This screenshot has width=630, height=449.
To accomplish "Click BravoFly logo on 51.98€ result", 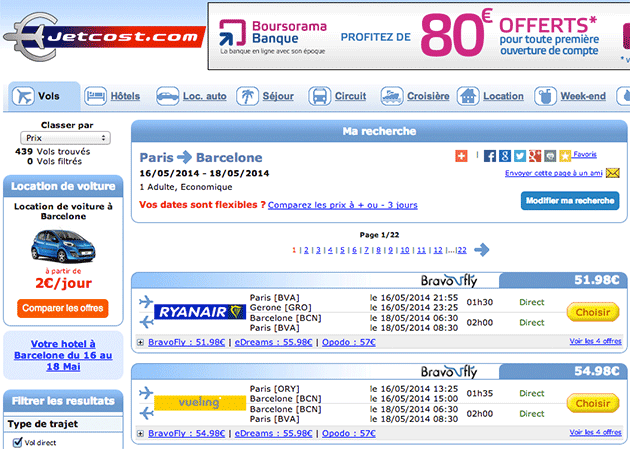I will click(x=449, y=280).
